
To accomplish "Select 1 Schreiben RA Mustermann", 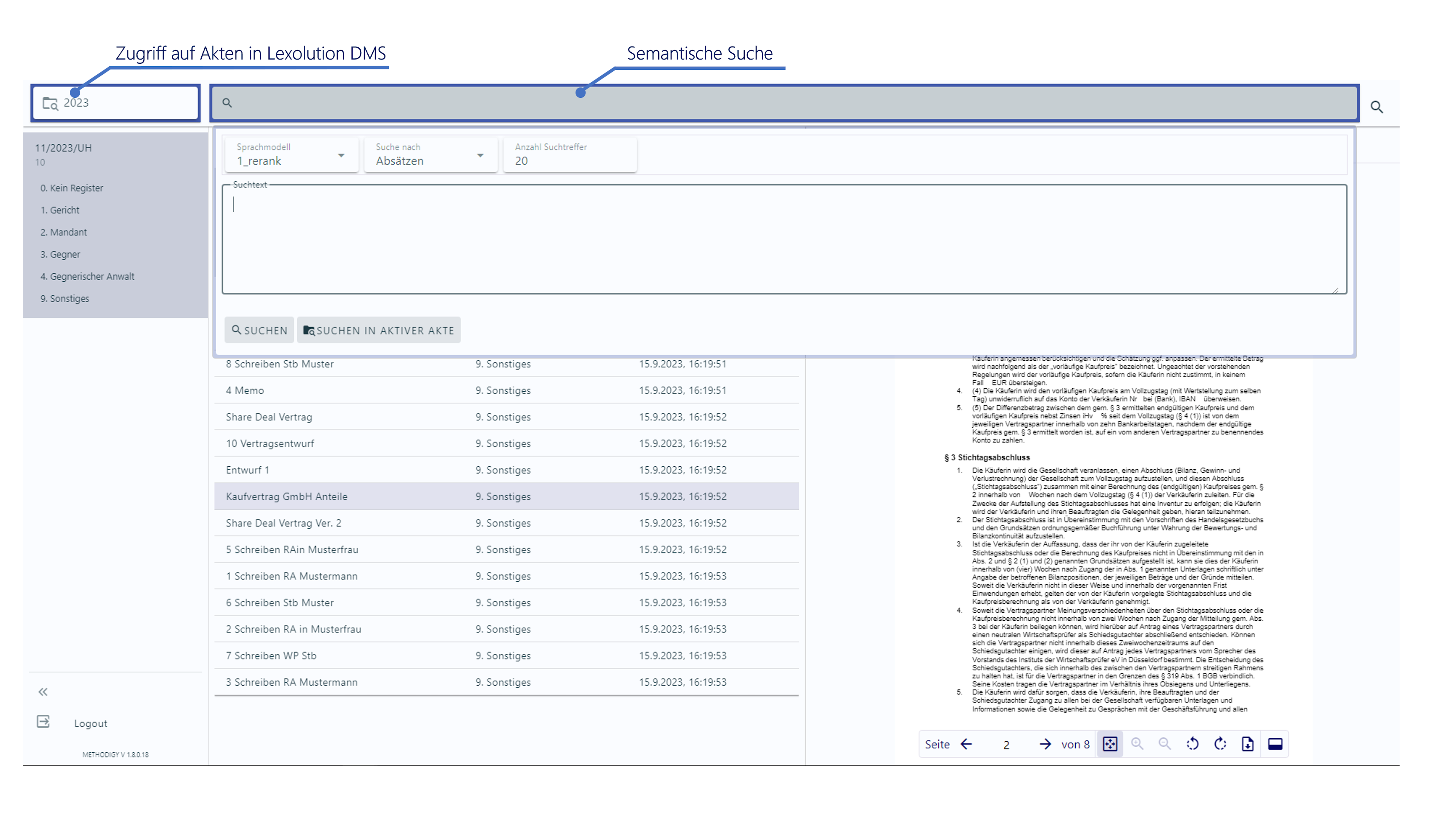I will click(507, 576).
